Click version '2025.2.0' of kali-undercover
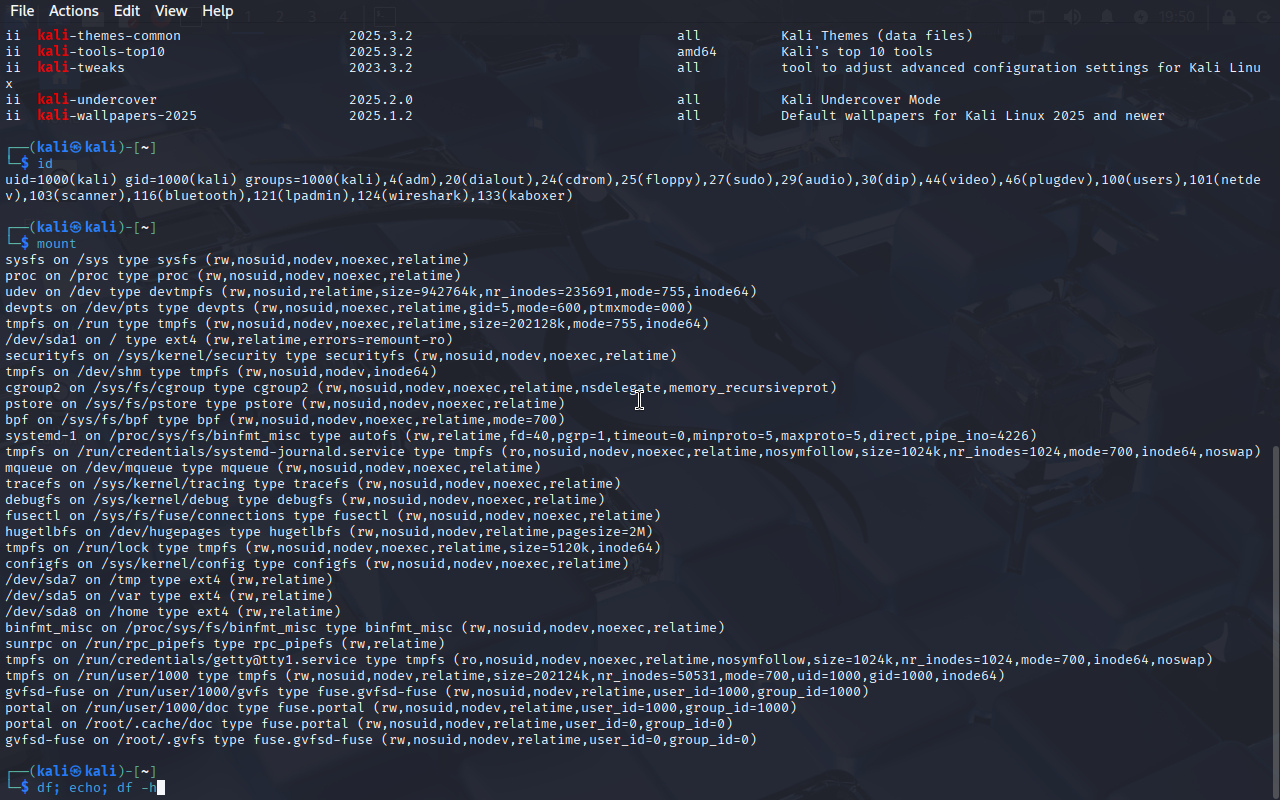 click(381, 100)
